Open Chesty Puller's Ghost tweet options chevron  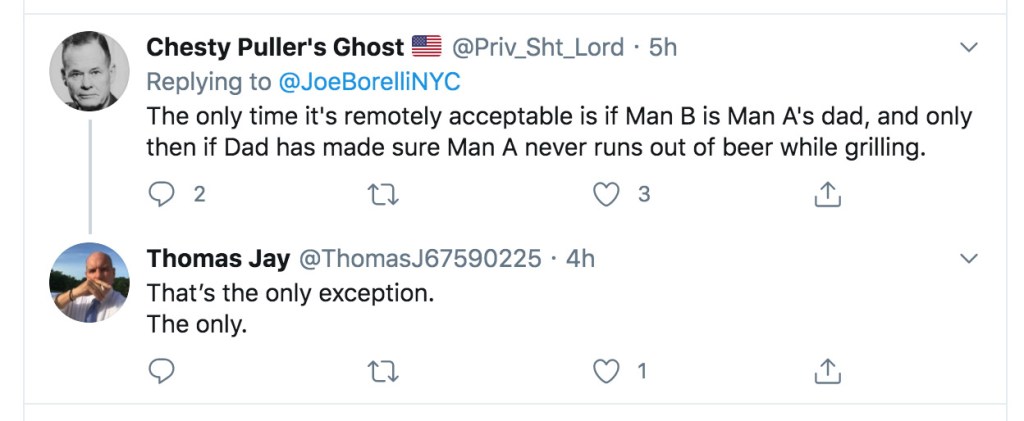968,47
